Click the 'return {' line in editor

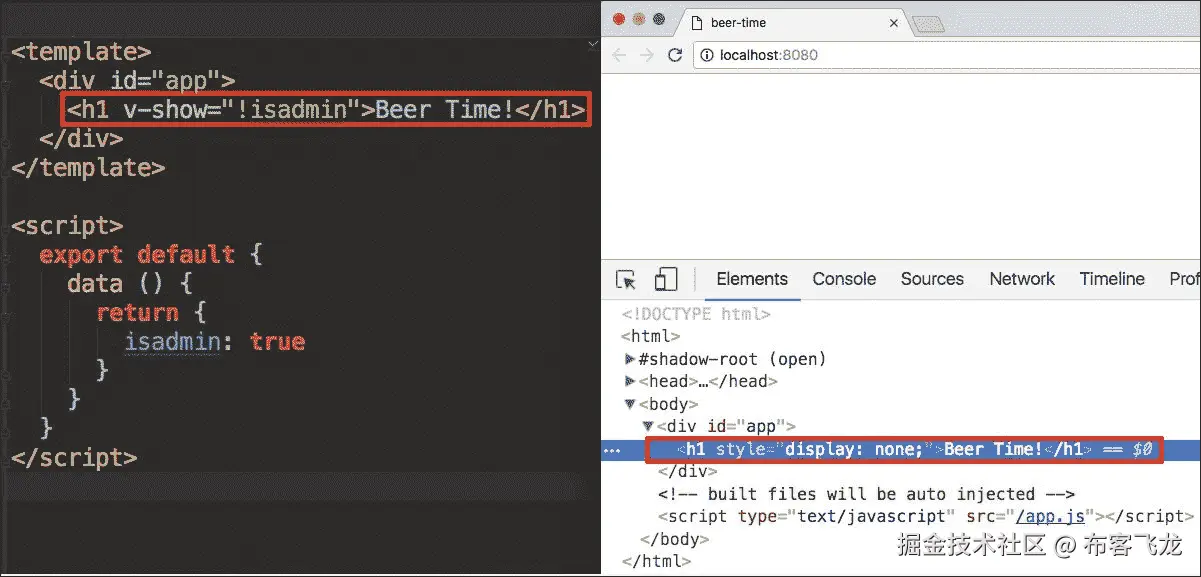tap(151, 312)
